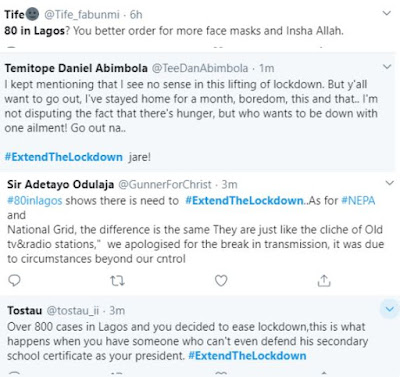This screenshot has height=377, width=400.
Task: Visit @Tife_fabunmi profile handle
Action: click(82, 15)
